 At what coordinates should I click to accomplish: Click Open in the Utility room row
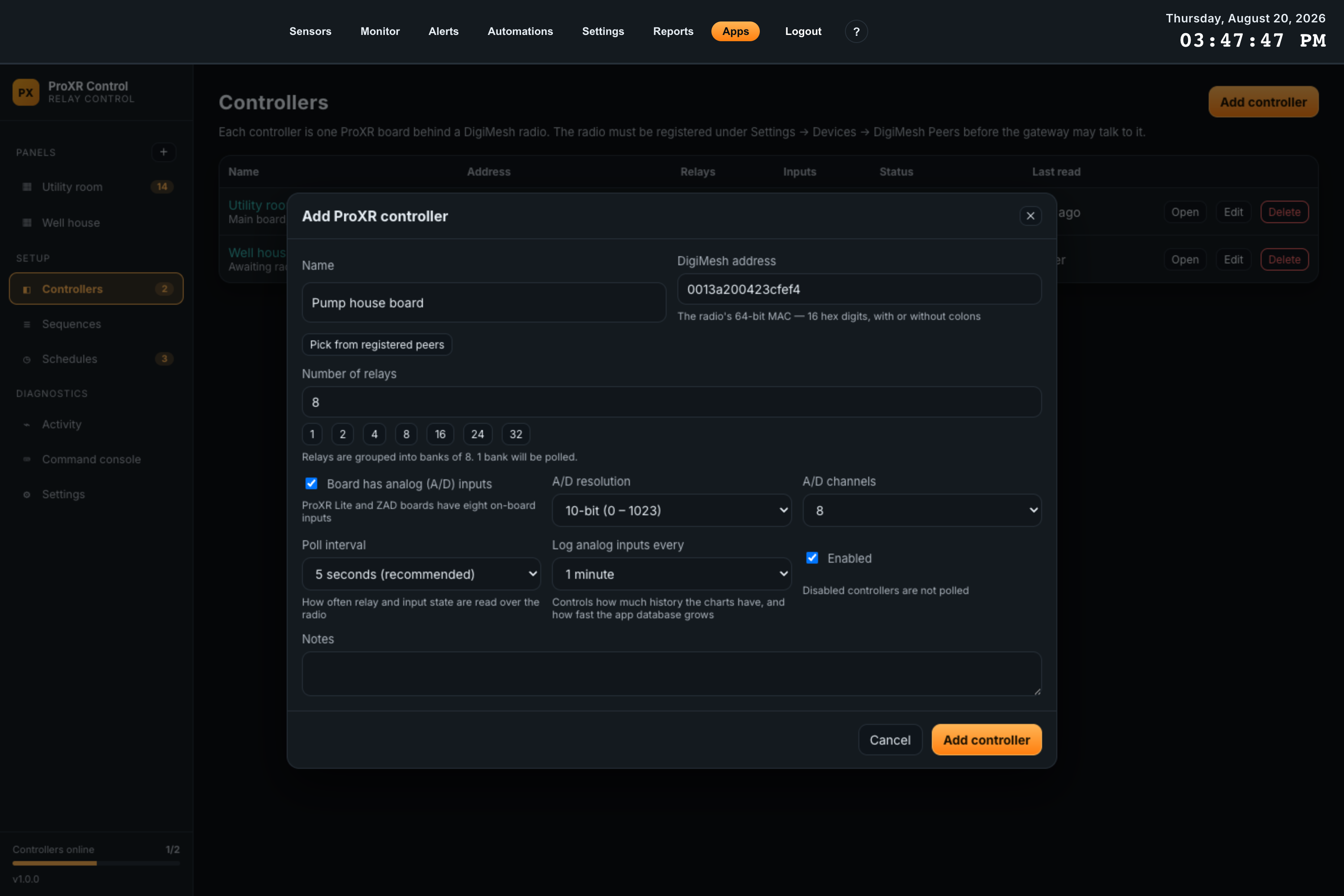click(x=1185, y=212)
